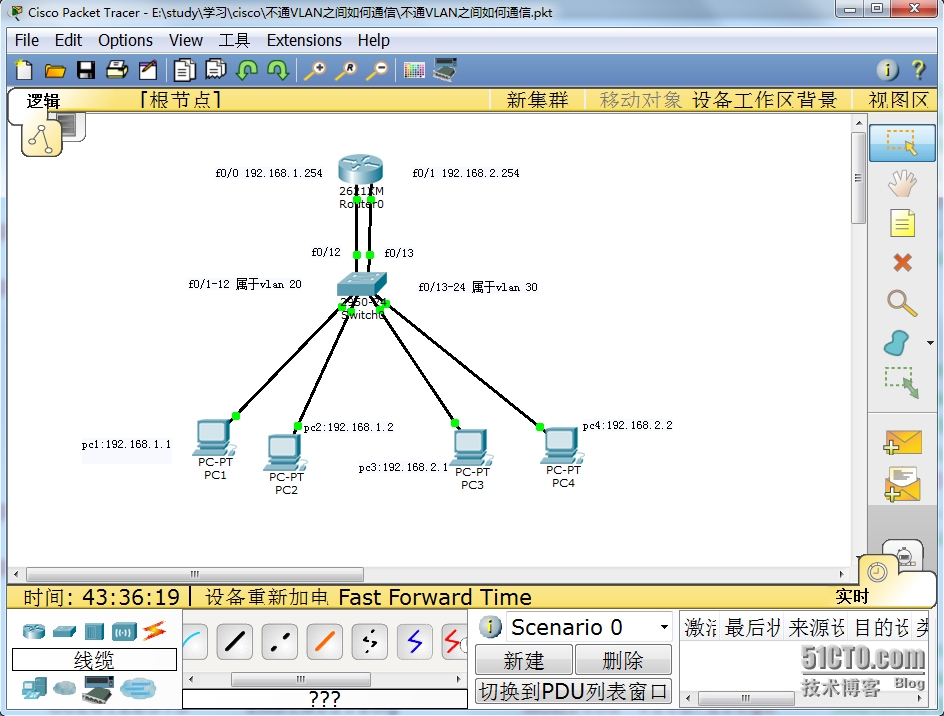Open the Drawing Palette icon
Screen dimensions: 944x716
tap(414, 71)
